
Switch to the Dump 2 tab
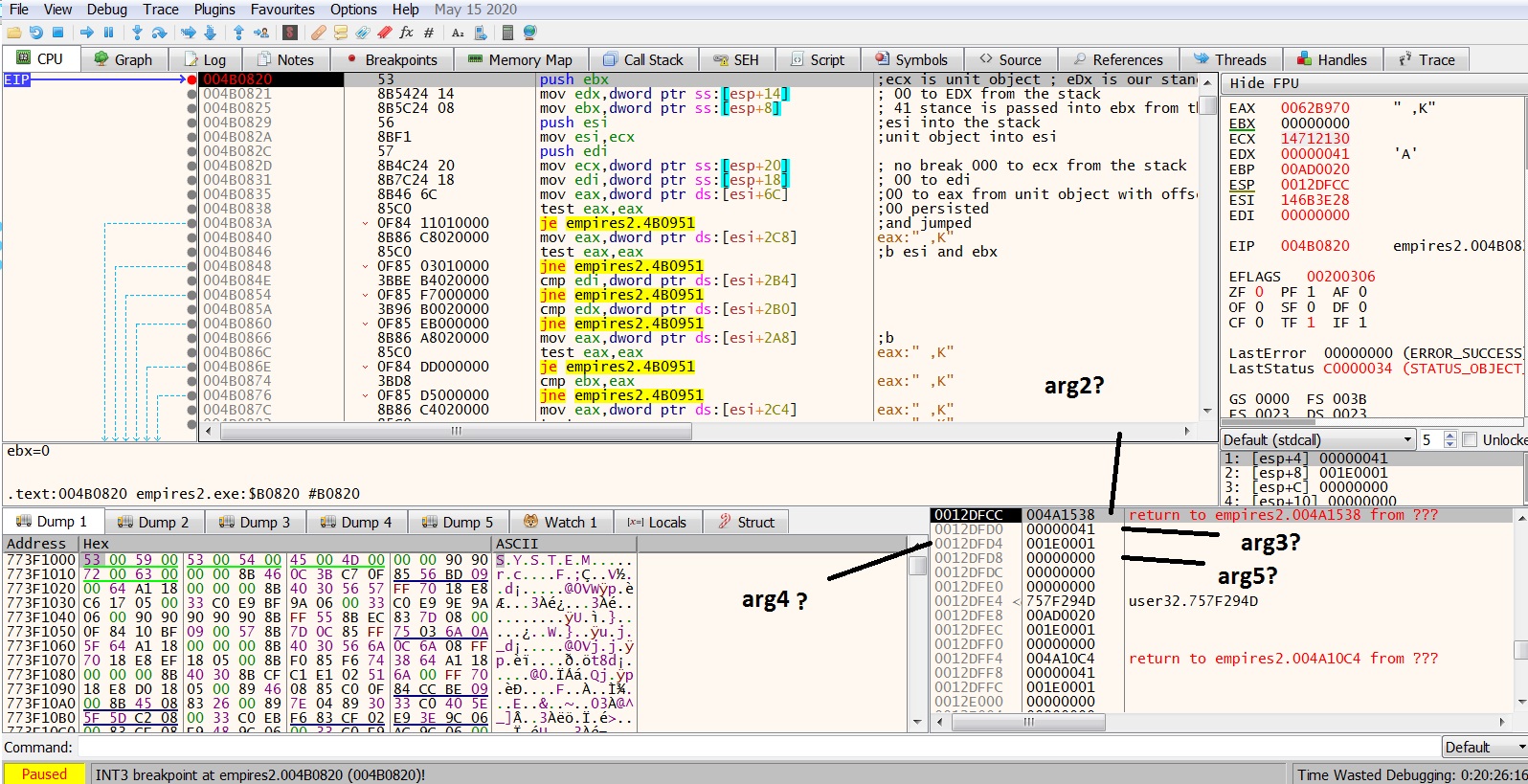tap(152, 522)
